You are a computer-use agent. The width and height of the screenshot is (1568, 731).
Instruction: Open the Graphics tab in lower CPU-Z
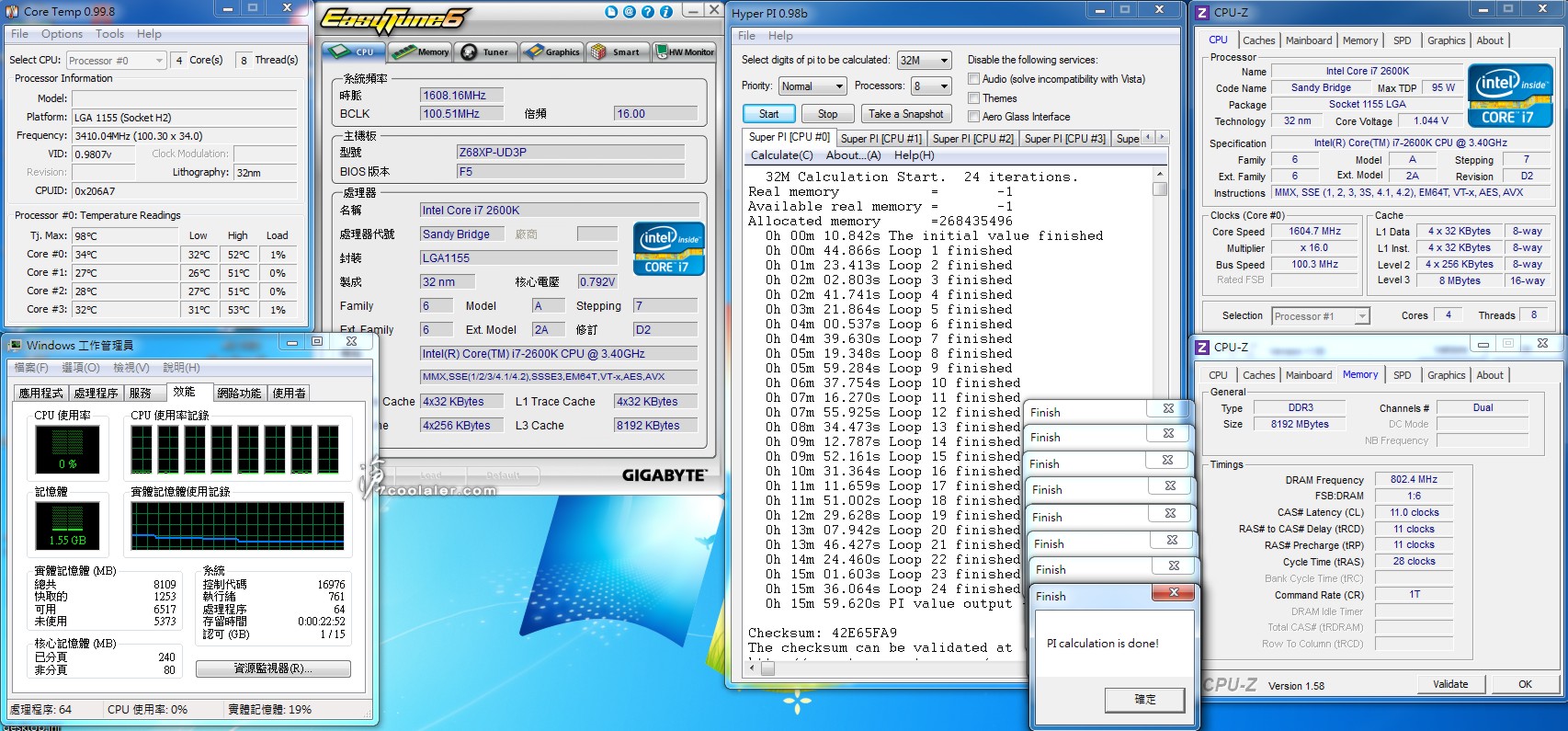1446,375
